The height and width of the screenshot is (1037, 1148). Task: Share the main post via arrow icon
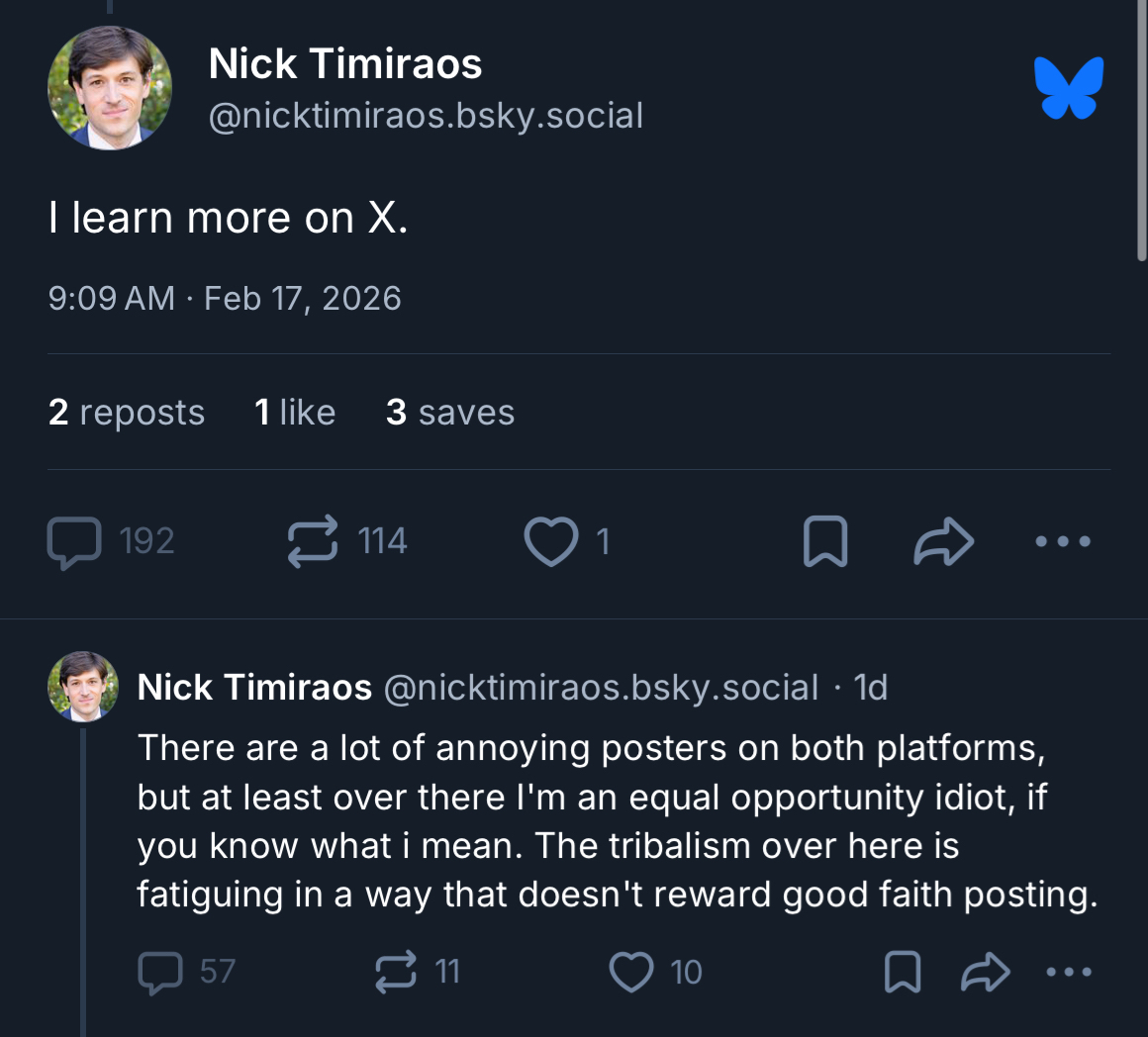point(944,541)
